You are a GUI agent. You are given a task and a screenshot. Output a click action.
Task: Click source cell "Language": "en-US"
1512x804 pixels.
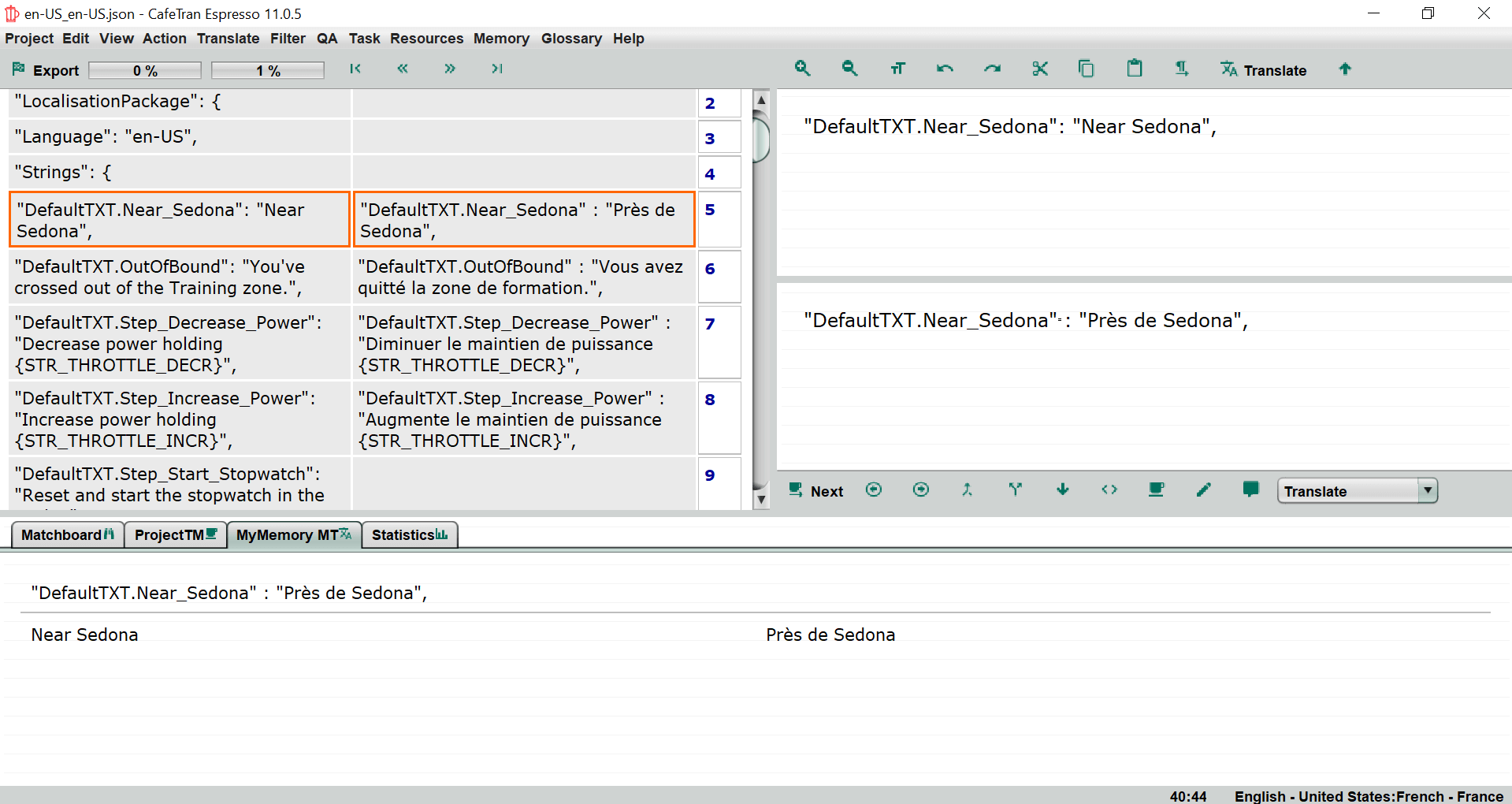click(x=180, y=137)
